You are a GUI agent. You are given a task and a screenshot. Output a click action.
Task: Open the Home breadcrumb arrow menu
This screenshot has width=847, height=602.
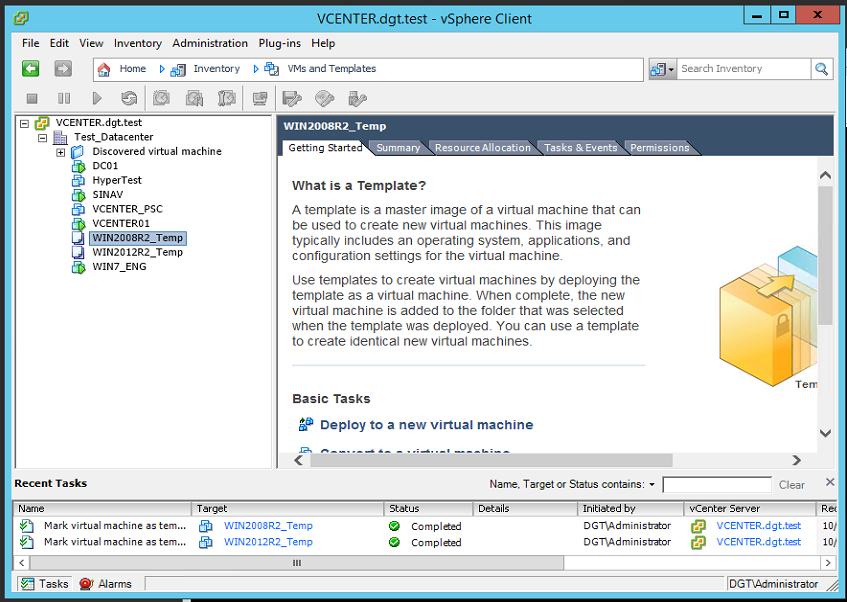click(162, 69)
